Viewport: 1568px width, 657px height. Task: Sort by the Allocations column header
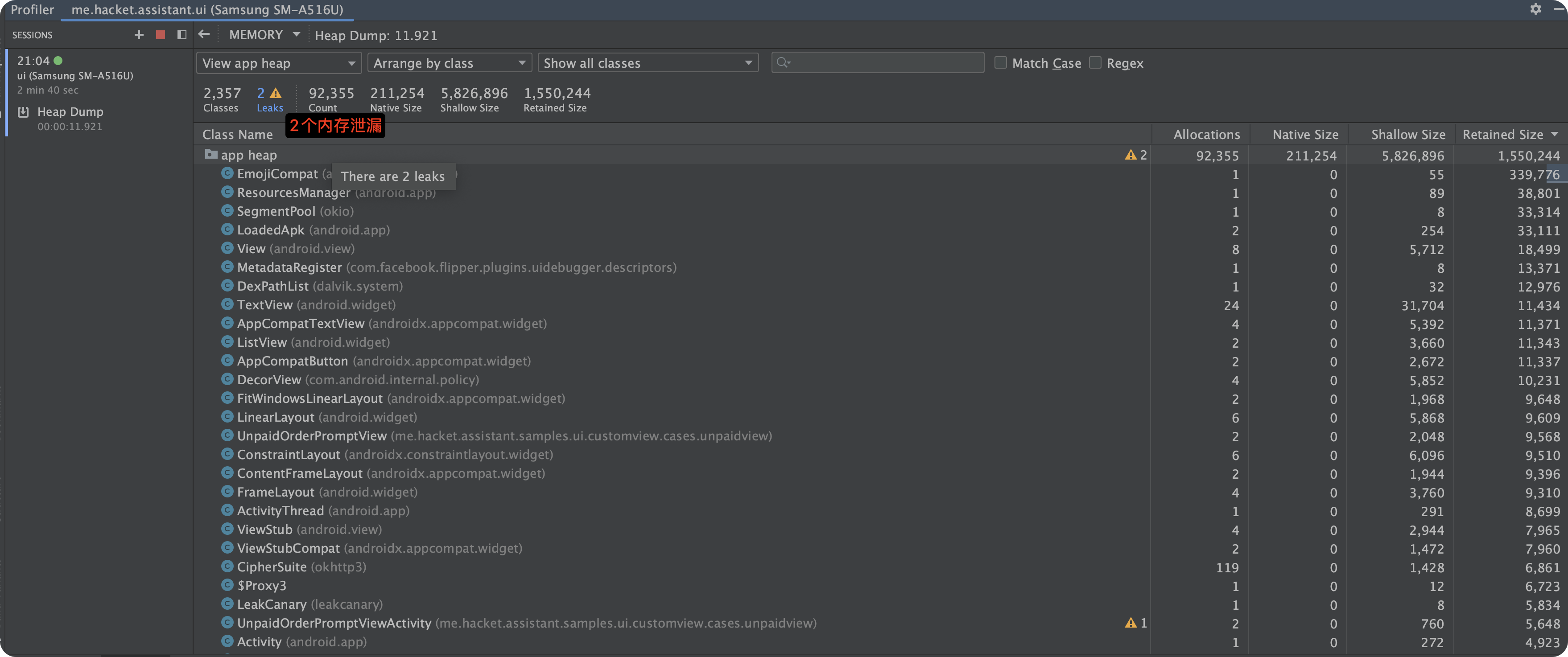(x=1206, y=135)
